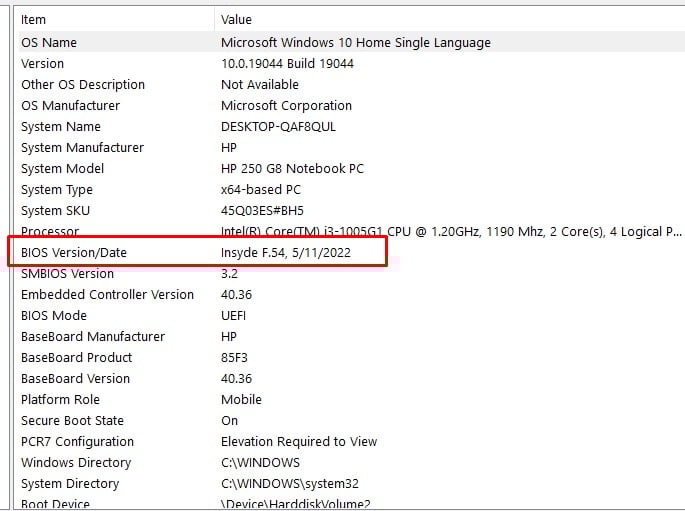This screenshot has width=685, height=511.
Task: Click the 'Microsoft Corporation' value
Action: [286, 105]
